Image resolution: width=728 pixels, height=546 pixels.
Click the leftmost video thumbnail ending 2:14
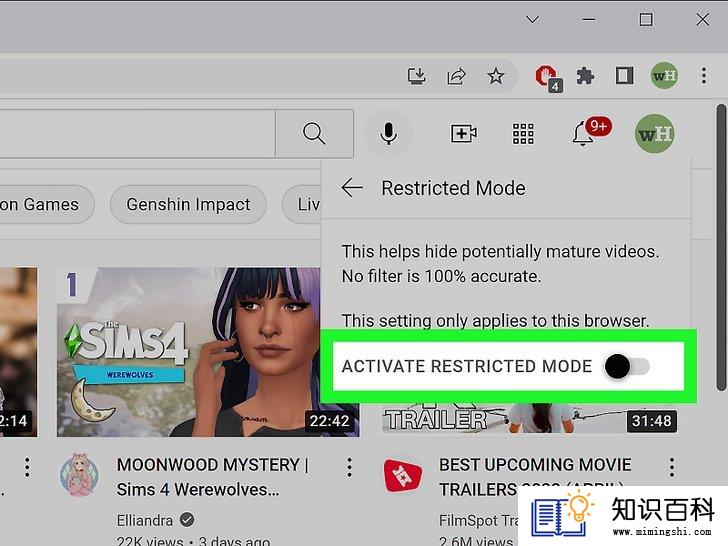pyautogui.click(x=18, y=352)
